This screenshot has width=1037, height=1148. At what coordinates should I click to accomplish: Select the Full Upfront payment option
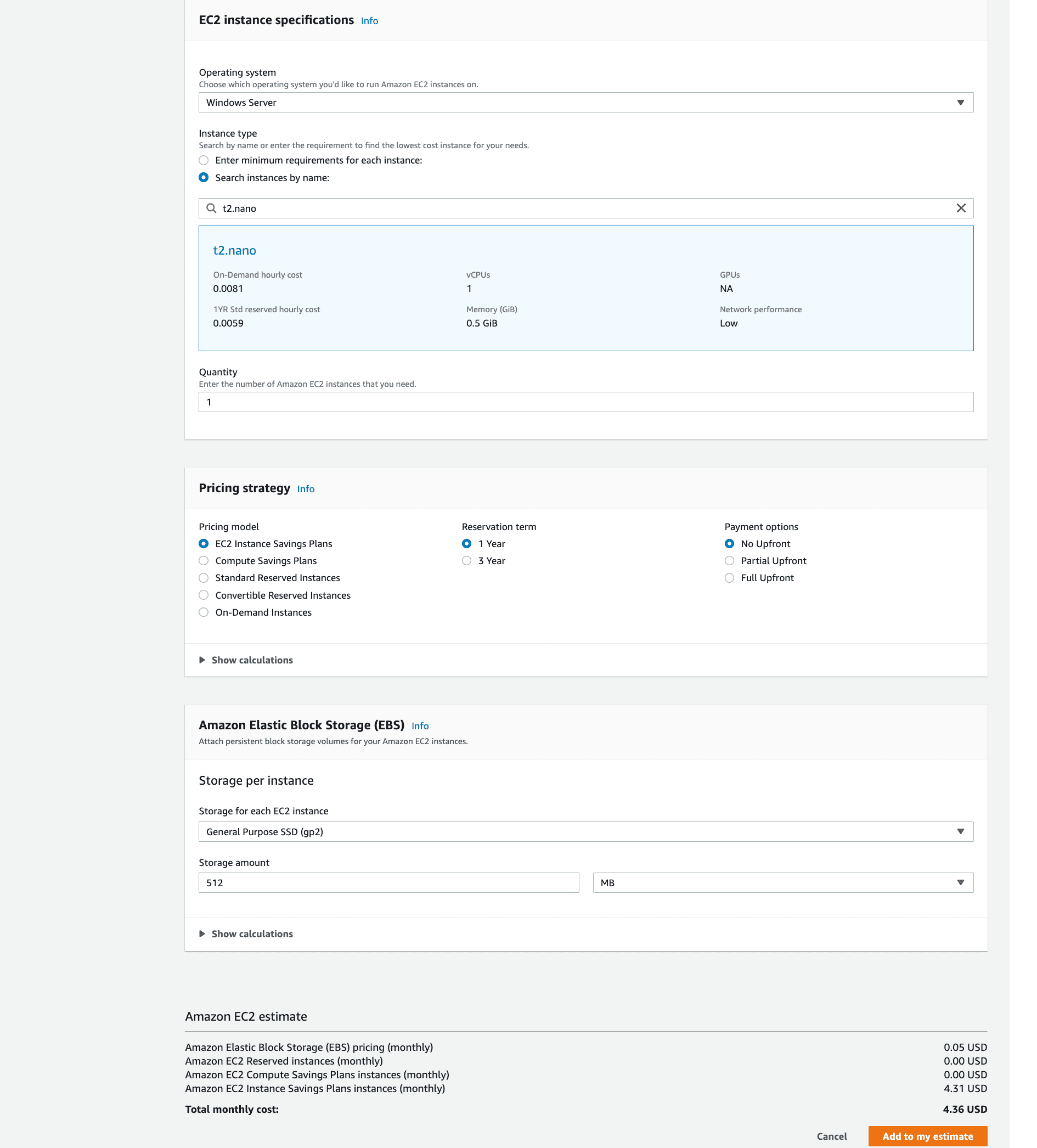coord(730,578)
